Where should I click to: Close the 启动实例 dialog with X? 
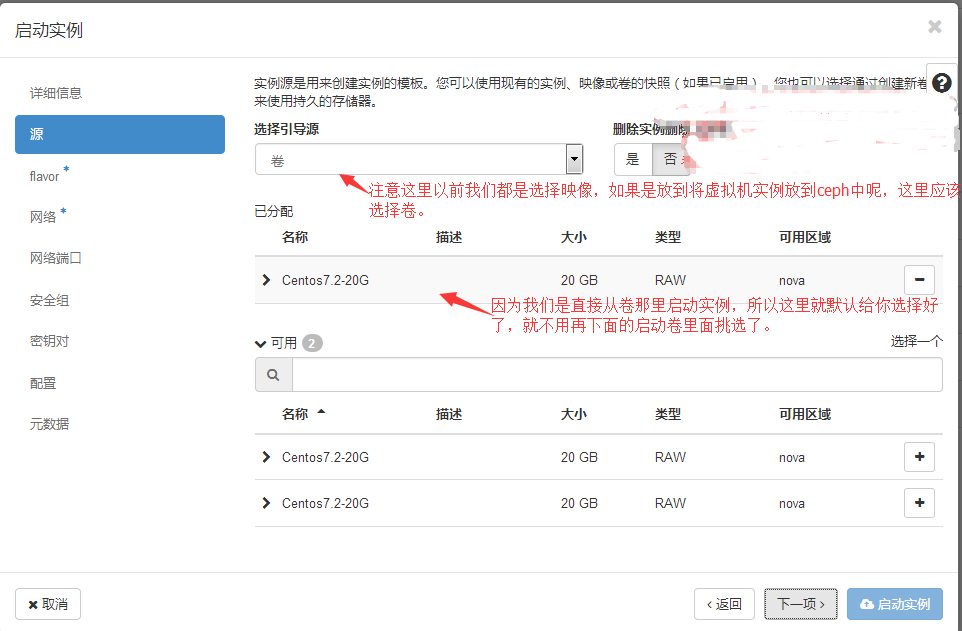pyautogui.click(x=934, y=27)
